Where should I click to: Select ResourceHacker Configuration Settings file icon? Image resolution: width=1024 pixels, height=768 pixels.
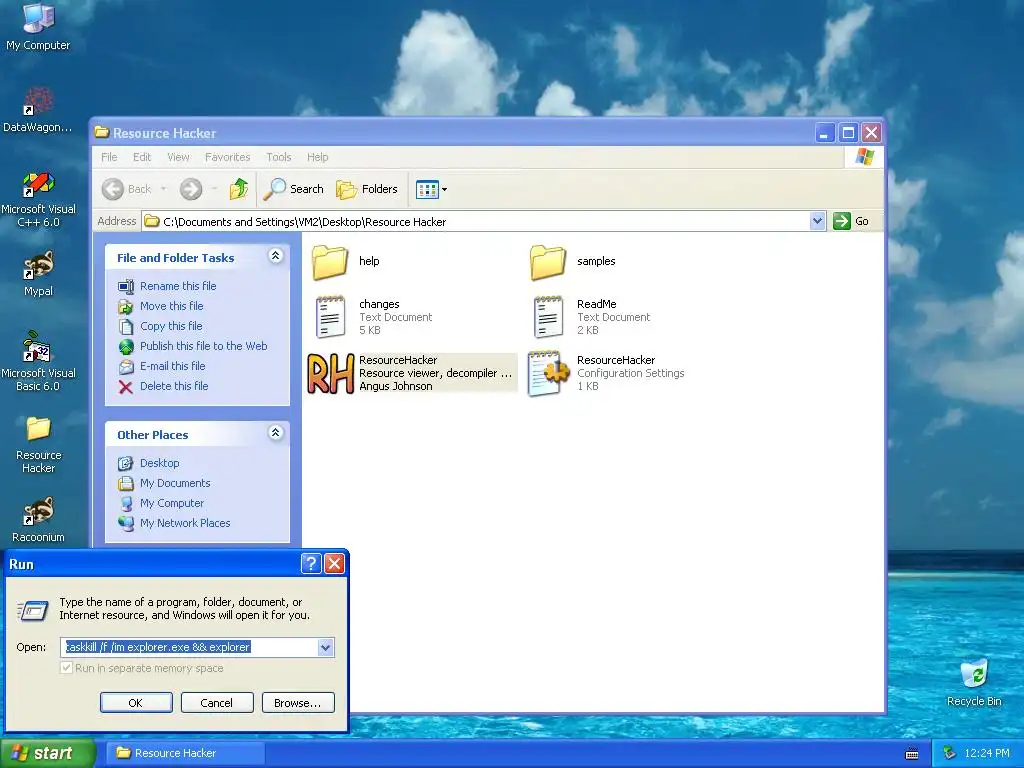tap(548, 373)
